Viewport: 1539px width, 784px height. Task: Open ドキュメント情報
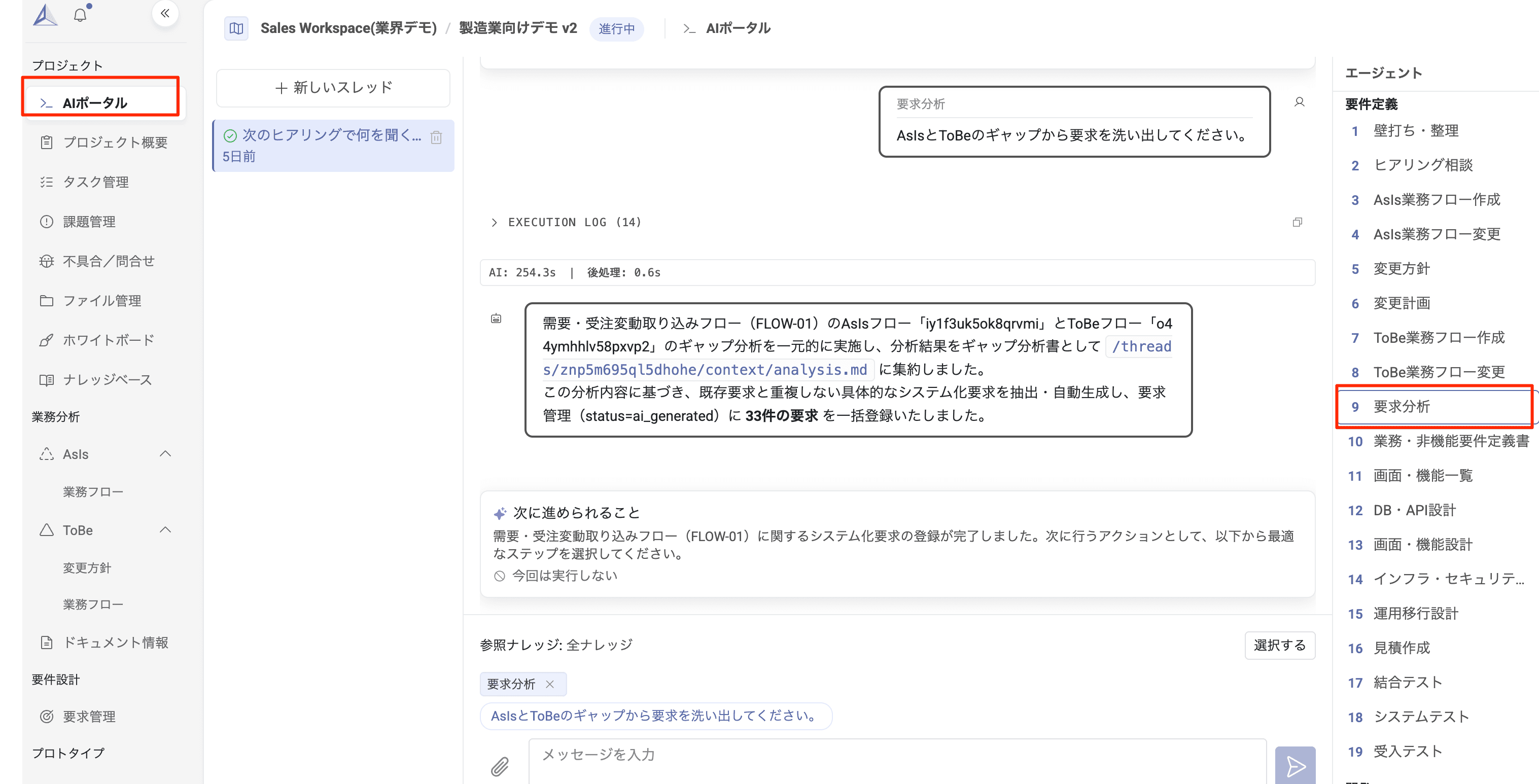pos(104,643)
